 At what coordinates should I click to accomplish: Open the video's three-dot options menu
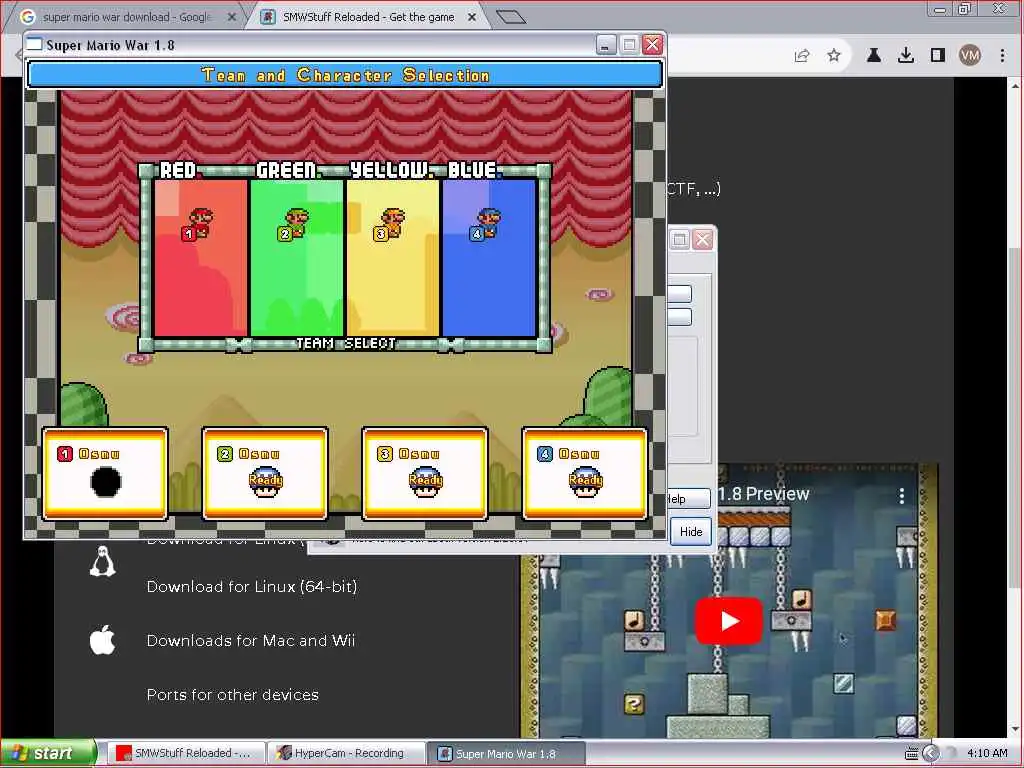click(902, 496)
